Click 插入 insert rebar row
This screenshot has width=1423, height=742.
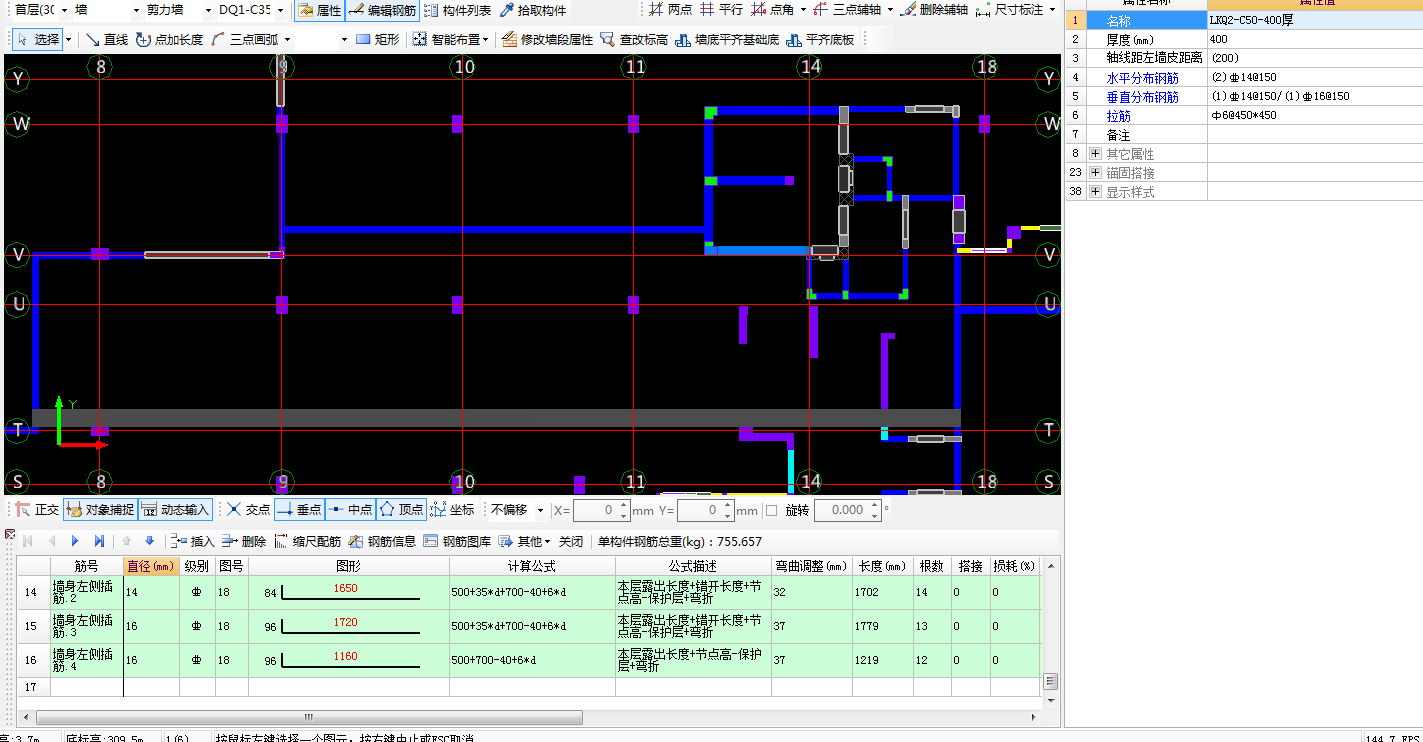click(x=193, y=541)
